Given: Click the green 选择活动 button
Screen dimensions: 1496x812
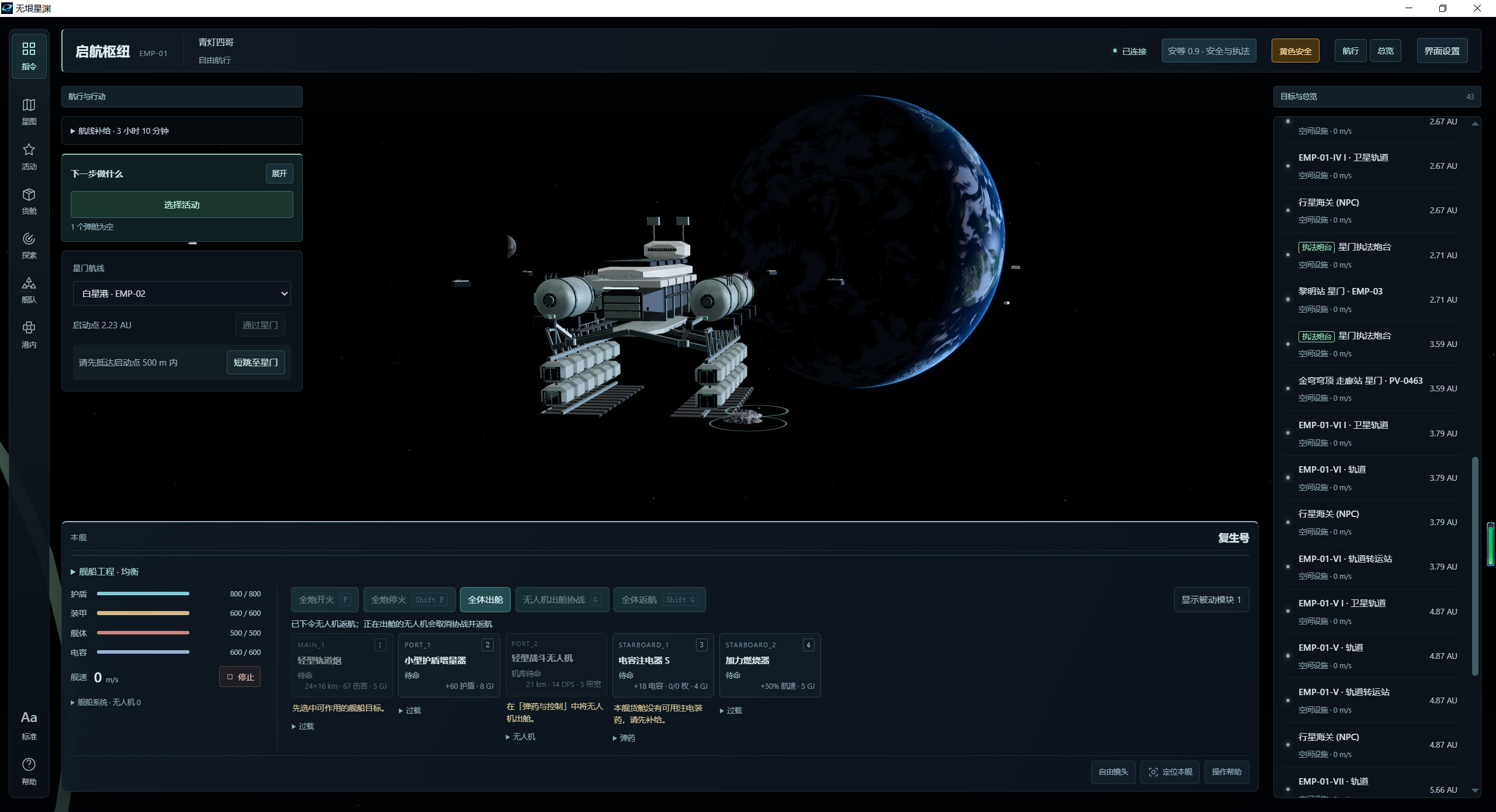Looking at the screenshot, I should click(182, 204).
